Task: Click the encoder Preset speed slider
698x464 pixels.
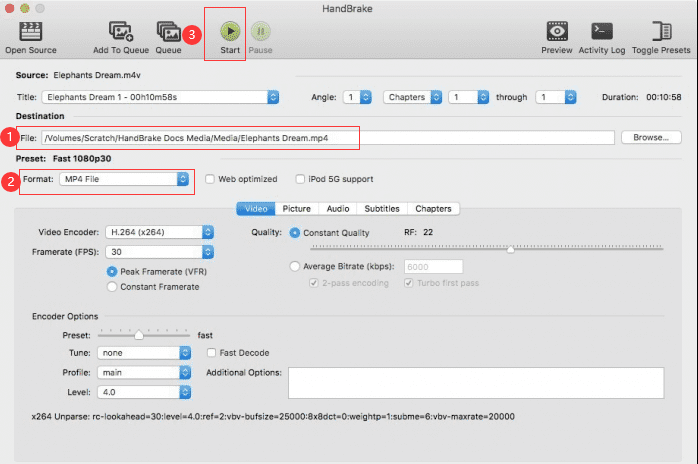Action: (139, 335)
